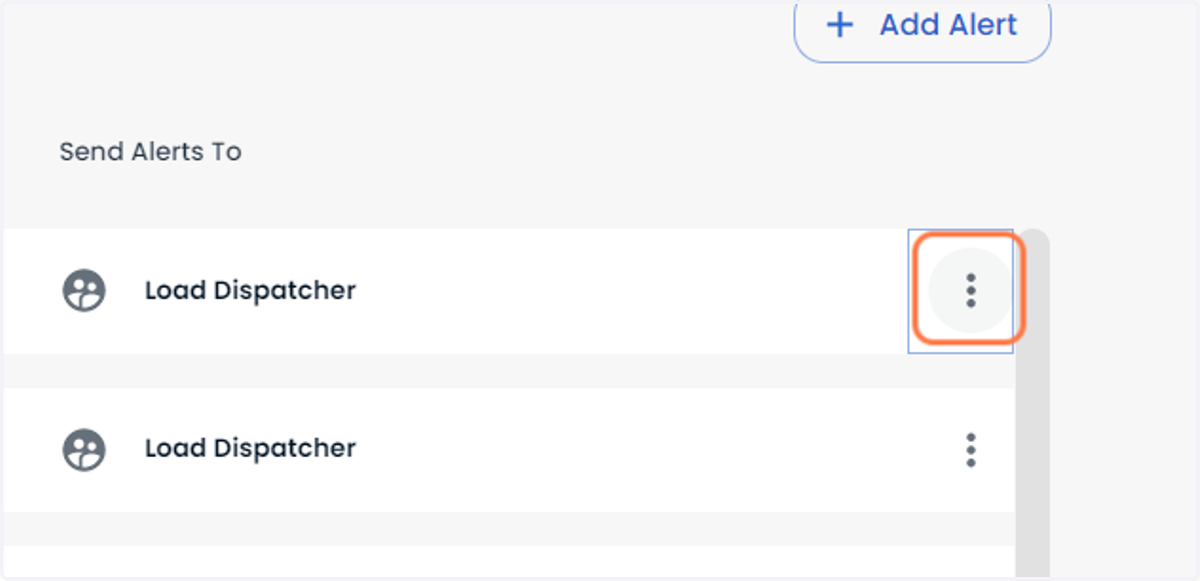This screenshot has height=581, width=1200.
Task: Click the people avatar beside the bottom Load Dispatcher
Action: (x=84, y=449)
